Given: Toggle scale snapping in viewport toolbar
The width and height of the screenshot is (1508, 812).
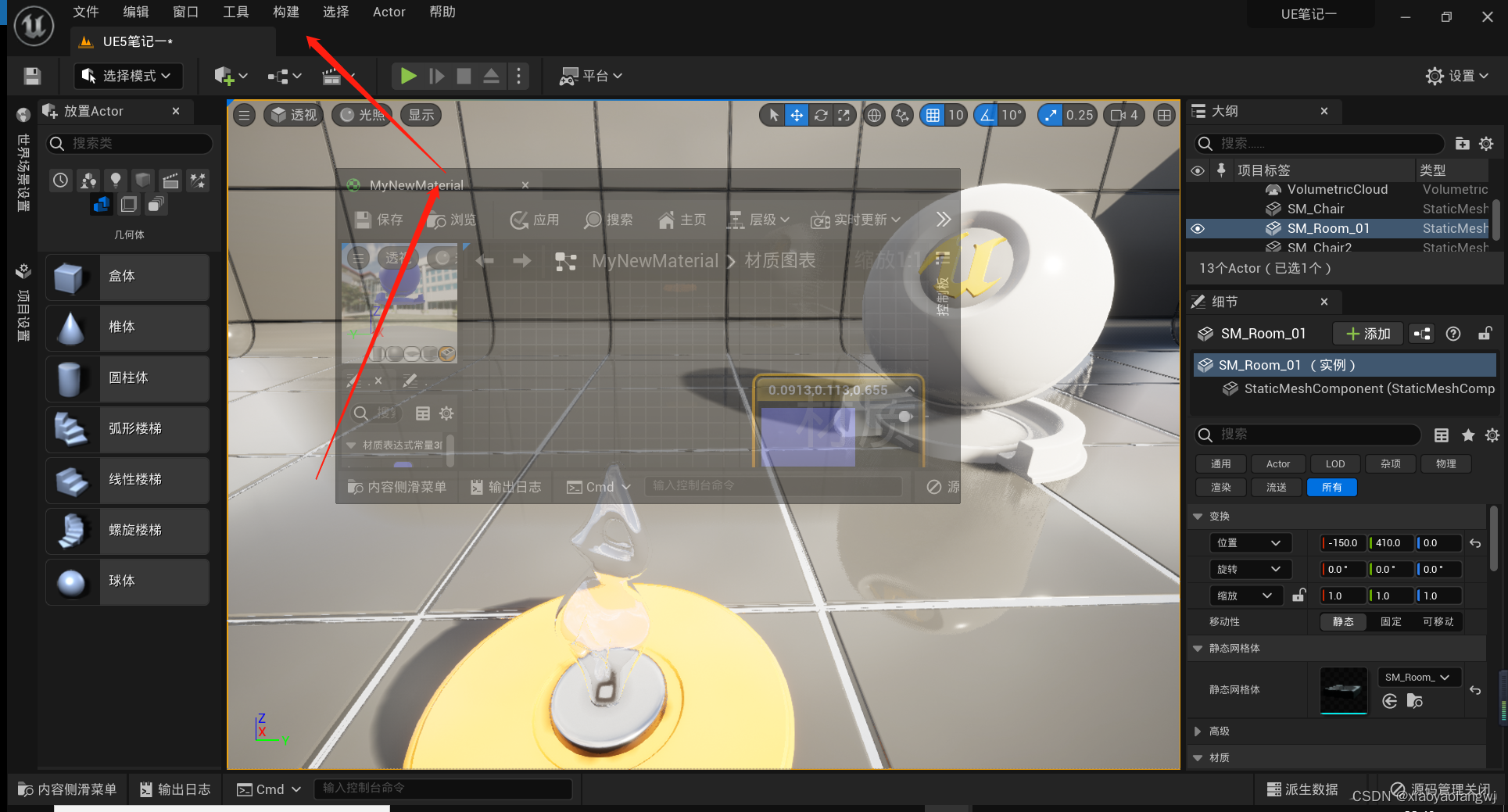Looking at the screenshot, I should coord(1051,116).
